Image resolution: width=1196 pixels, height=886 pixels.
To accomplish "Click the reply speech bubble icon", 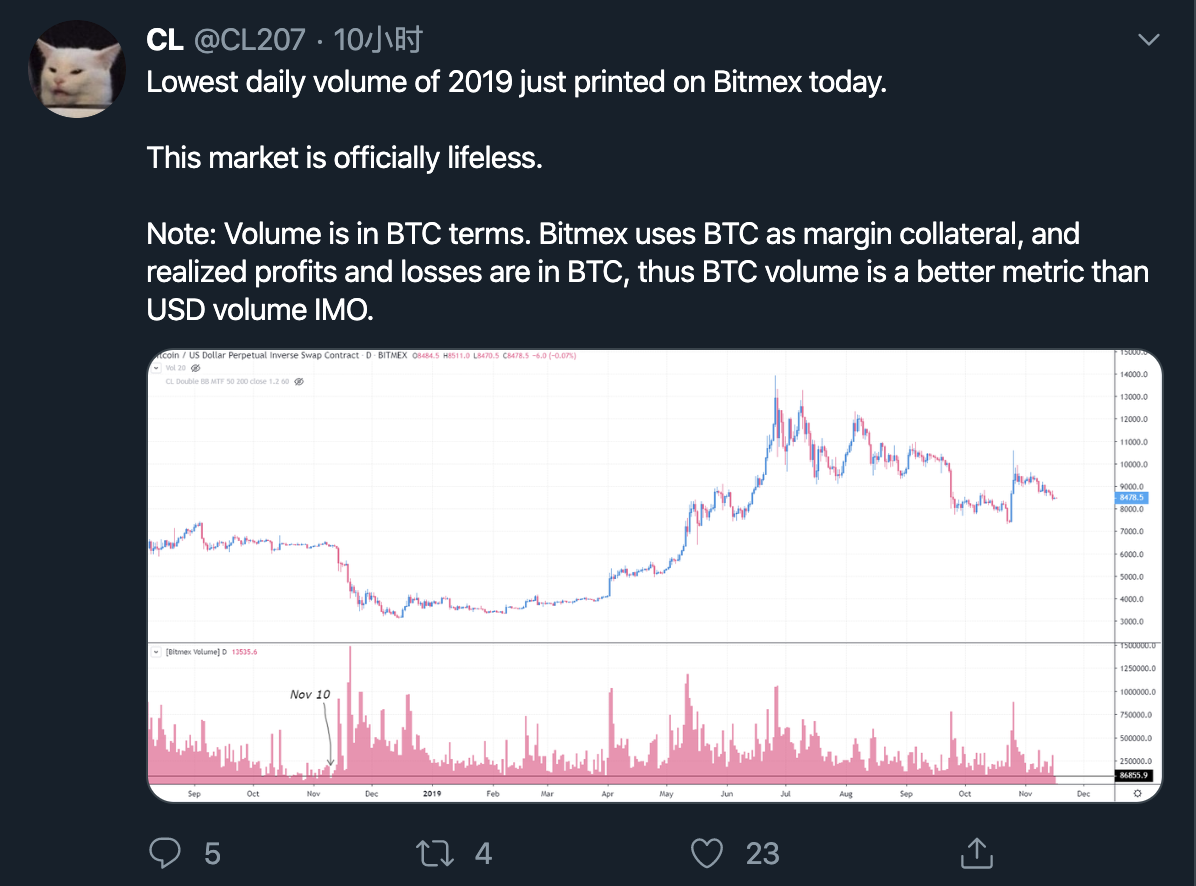I will point(166,853).
